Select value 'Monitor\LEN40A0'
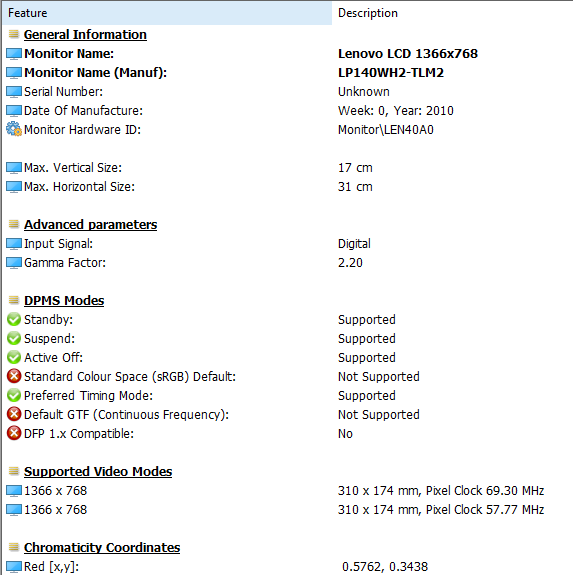573x575 pixels. click(386, 130)
